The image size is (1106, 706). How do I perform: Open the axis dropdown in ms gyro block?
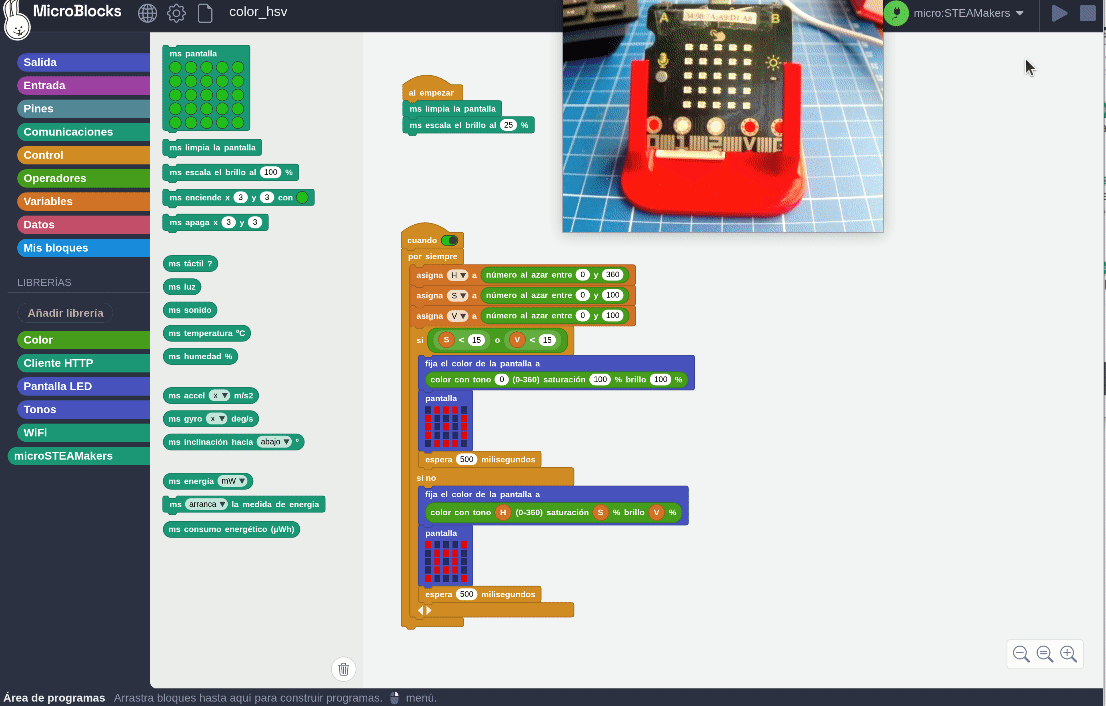(217, 419)
